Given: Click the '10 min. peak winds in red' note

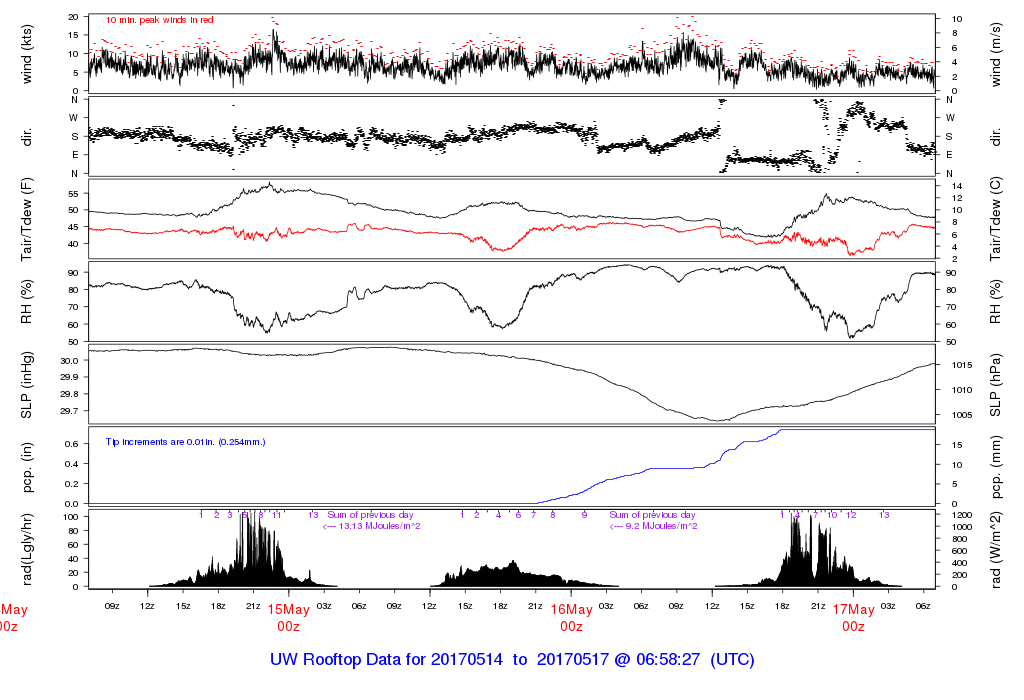Looking at the screenshot, I should pyautogui.click(x=159, y=20).
